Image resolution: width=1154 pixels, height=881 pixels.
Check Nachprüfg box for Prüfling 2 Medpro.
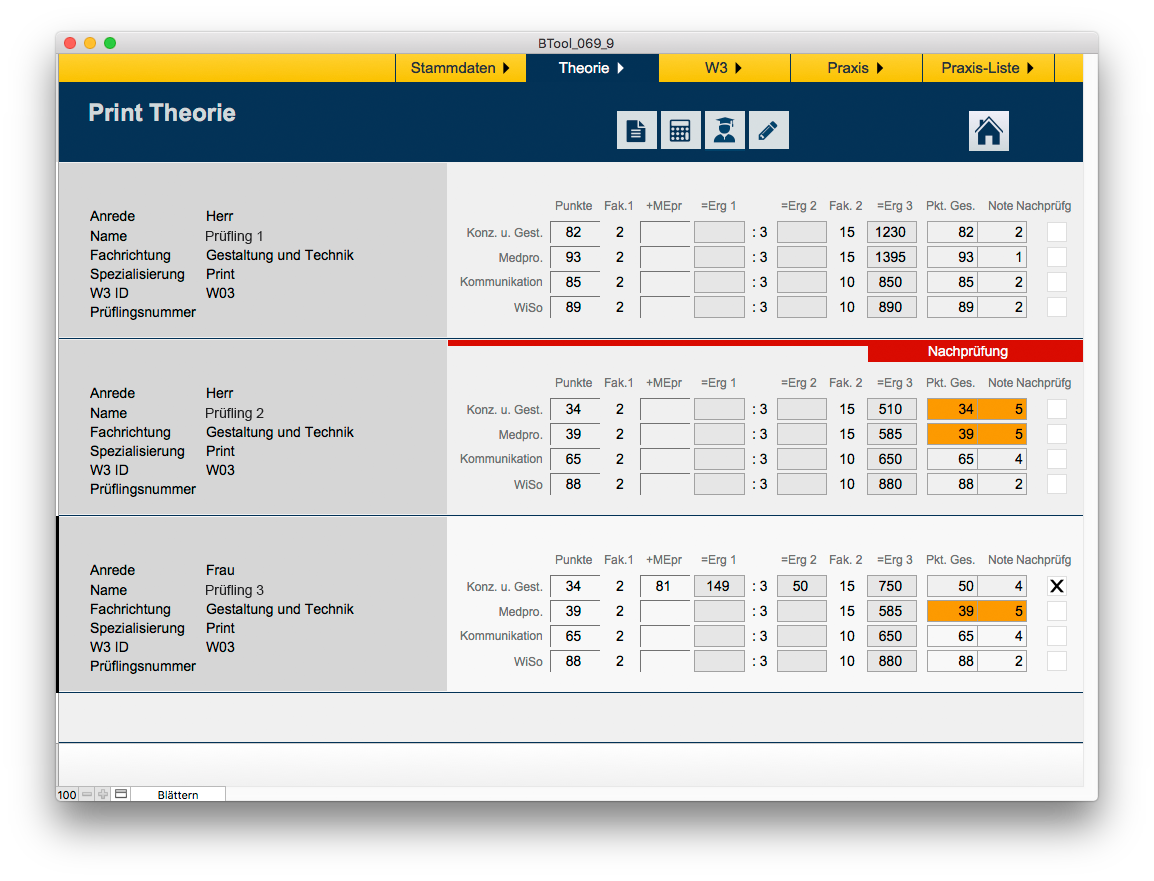point(1056,435)
